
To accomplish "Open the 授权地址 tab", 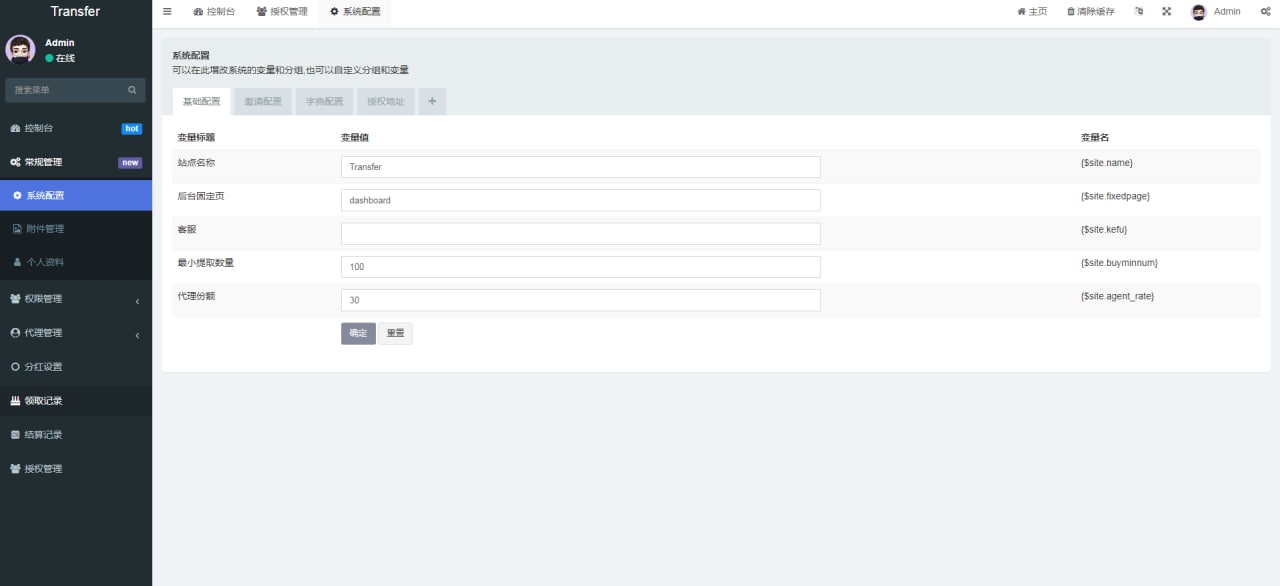I will click(385, 101).
